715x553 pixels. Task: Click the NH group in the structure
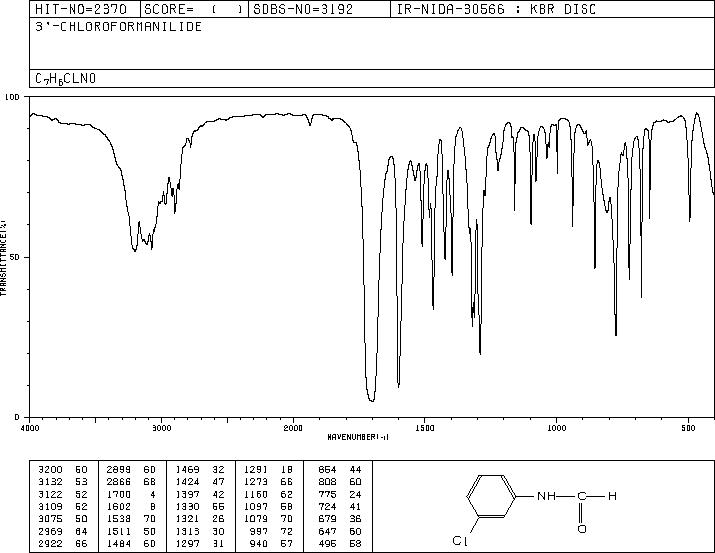(546, 496)
